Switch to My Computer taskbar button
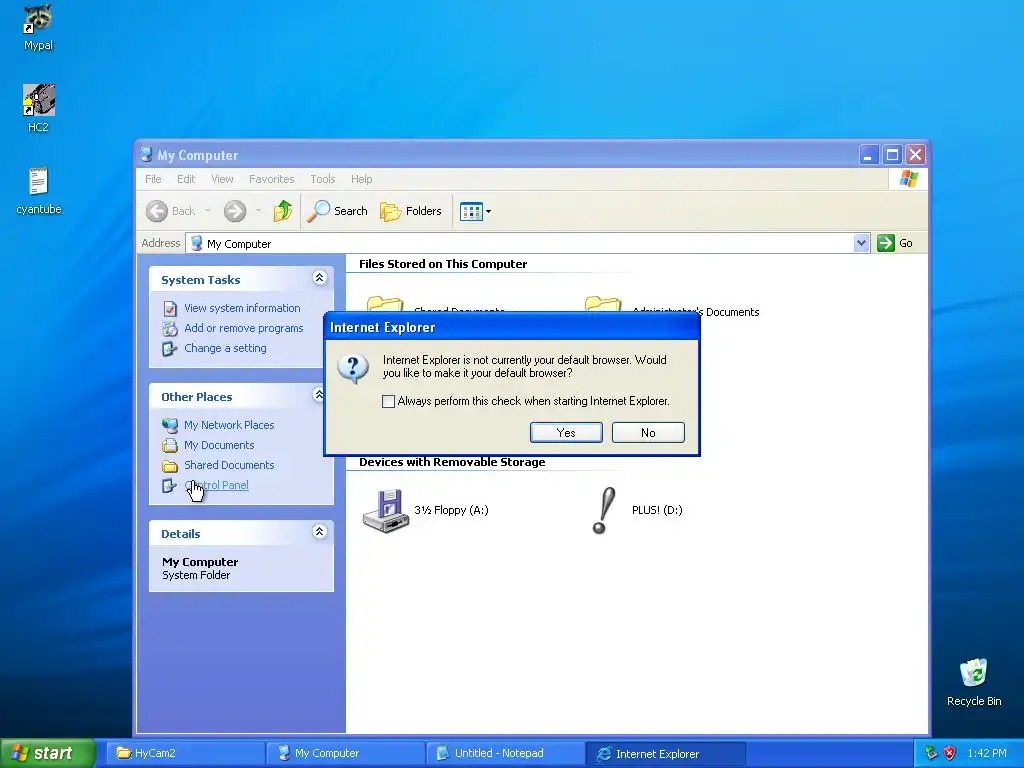This screenshot has height=768, width=1024. click(x=346, y=754)
